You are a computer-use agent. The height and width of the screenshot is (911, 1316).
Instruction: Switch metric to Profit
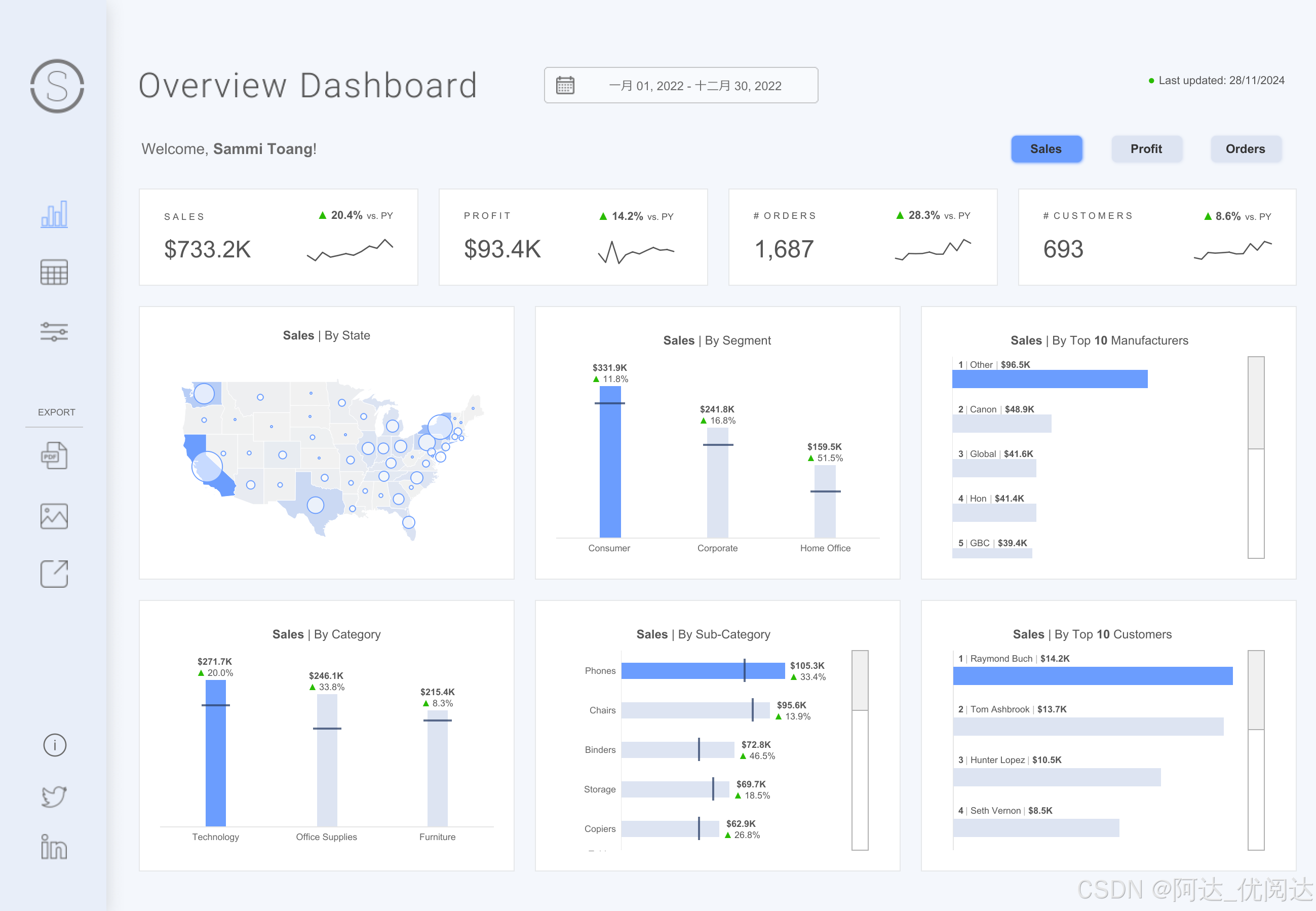pos(1146,149)
